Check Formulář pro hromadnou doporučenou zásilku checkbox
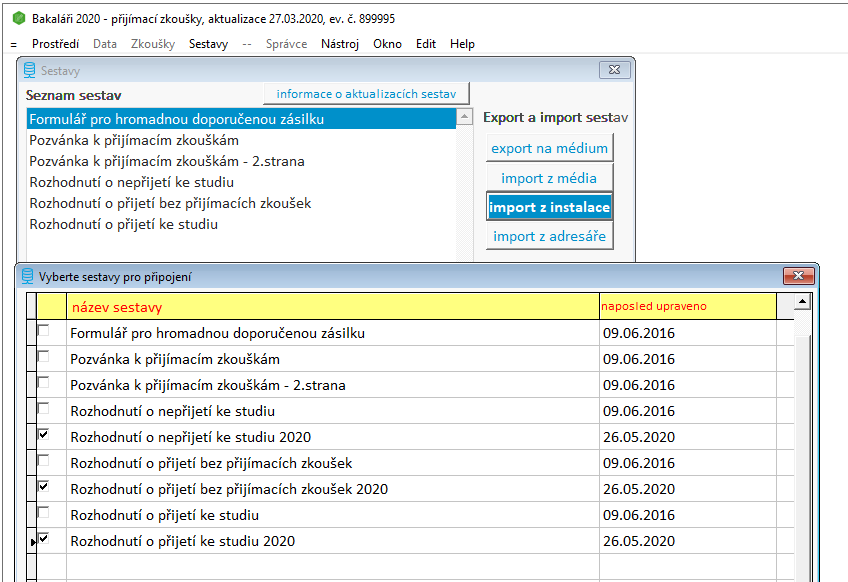848x582 pixels. [x=43, y=332]
